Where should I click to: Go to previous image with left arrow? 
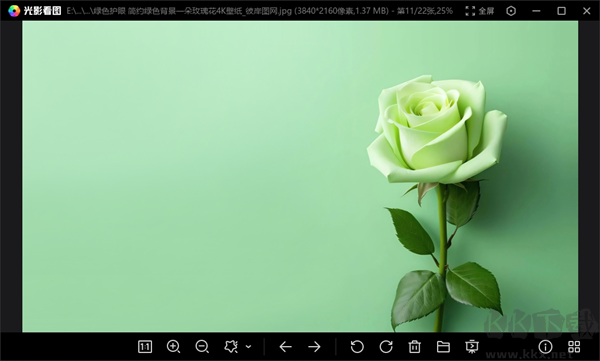pos(285,347)
